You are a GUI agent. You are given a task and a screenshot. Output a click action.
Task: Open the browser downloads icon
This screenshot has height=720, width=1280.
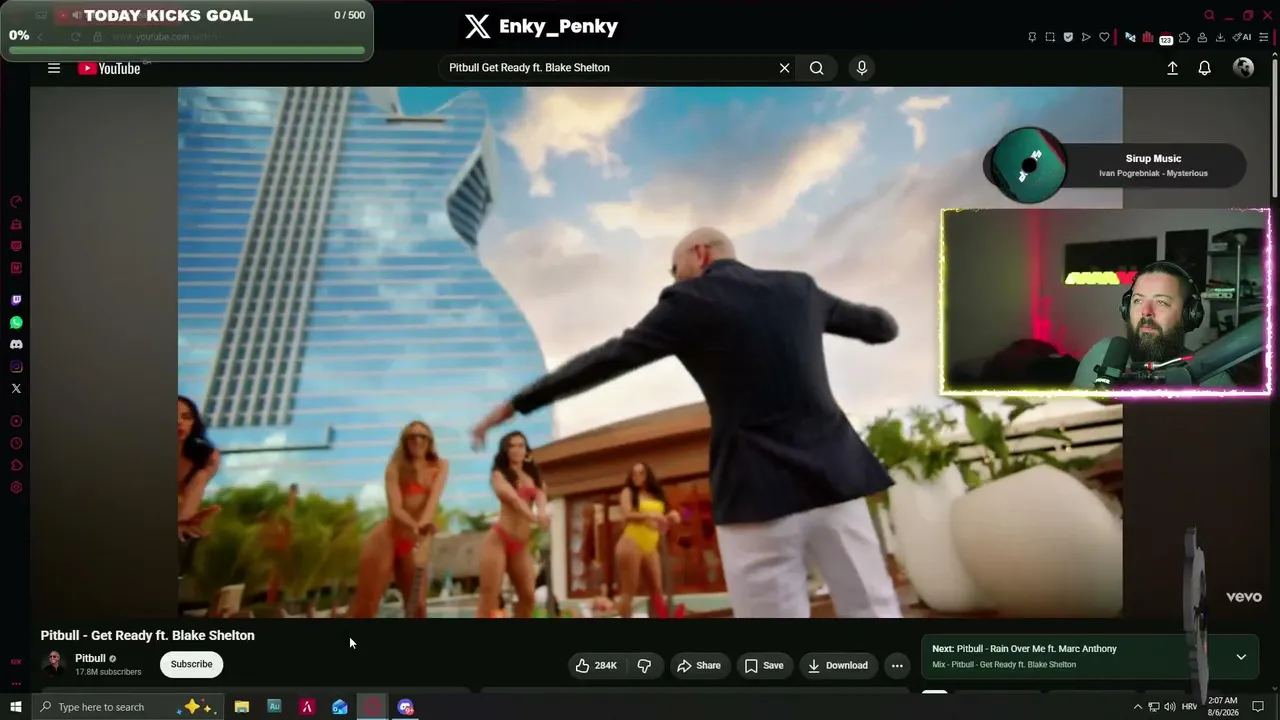pyautogui.click(x=1220, y=37)
